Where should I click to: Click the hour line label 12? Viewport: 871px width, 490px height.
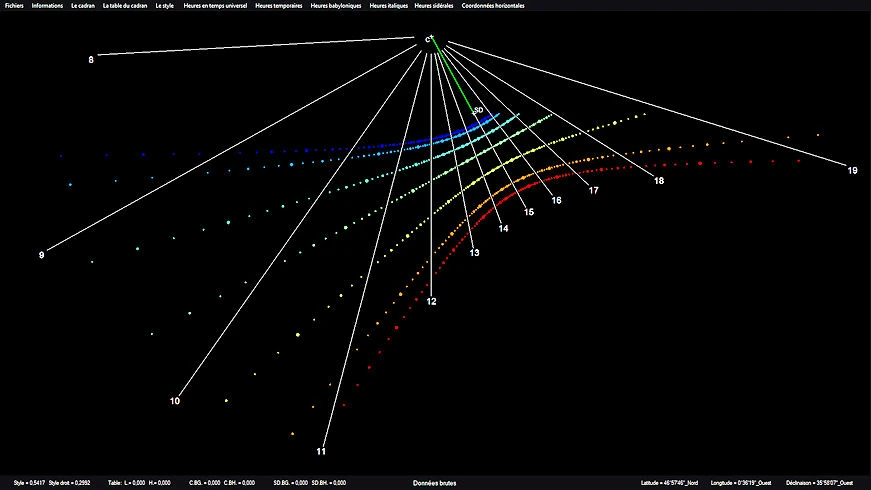click(x=431, y=300)
